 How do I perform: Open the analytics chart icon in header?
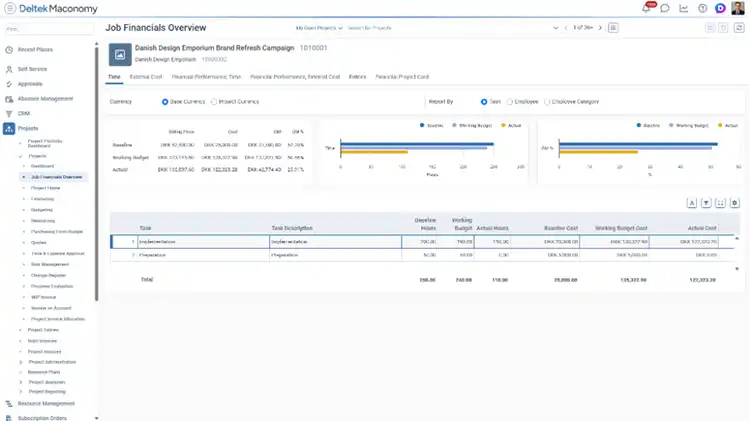tap(684, 8)
